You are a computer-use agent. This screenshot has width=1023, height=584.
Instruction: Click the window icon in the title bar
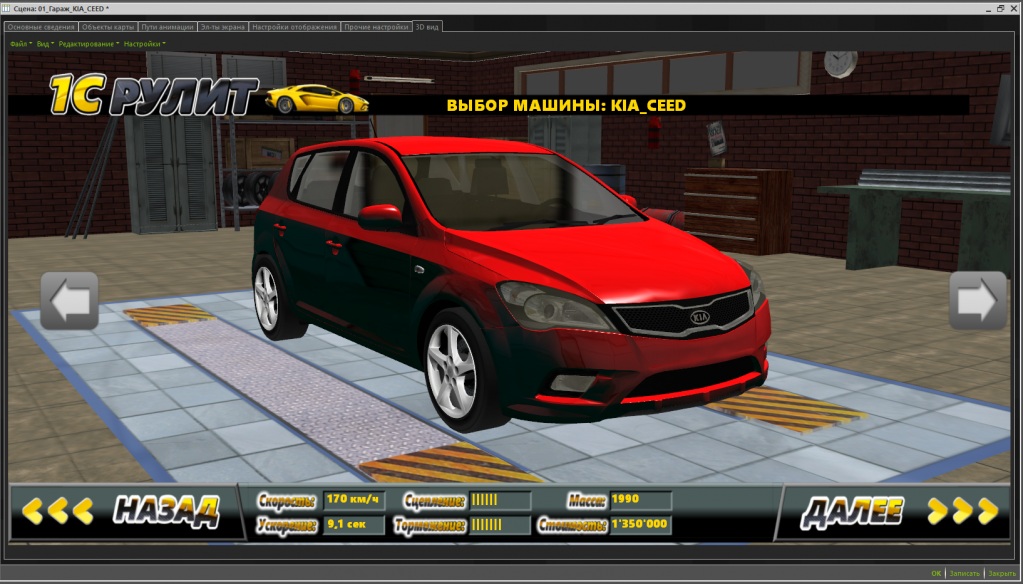click(x=6, y=8)
